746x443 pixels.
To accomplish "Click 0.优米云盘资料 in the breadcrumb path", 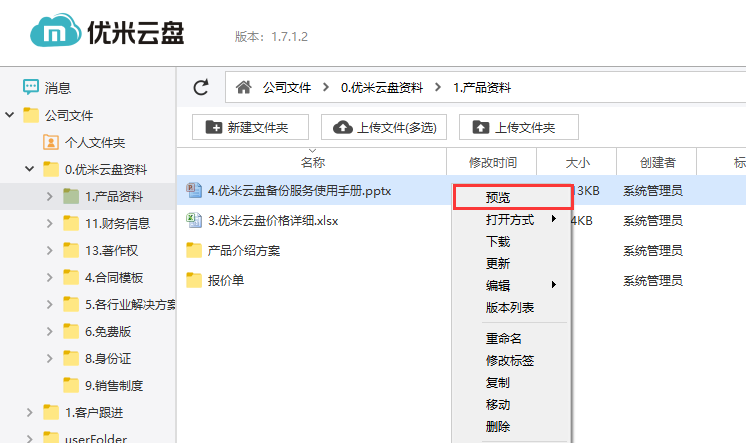I will tap(381, 88).
